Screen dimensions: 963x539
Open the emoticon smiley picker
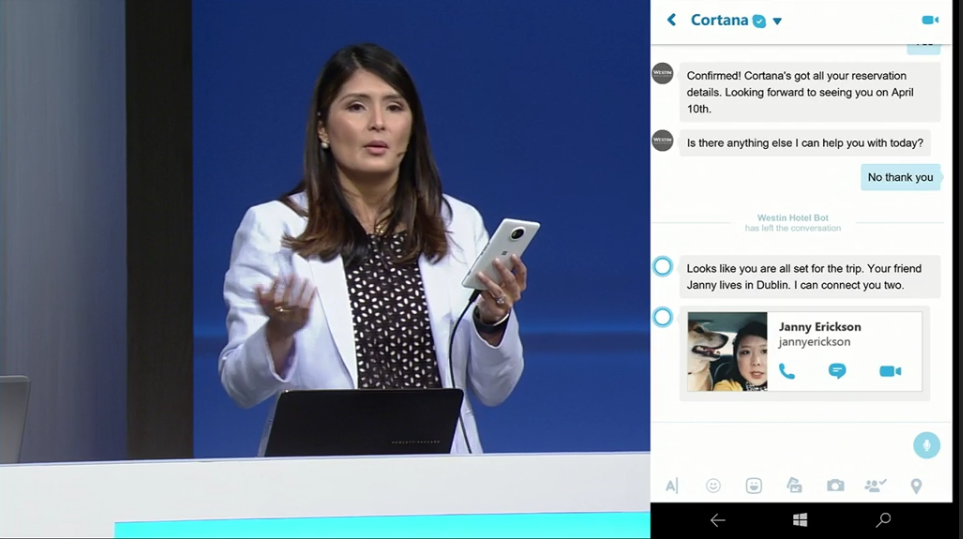[713, 486]
